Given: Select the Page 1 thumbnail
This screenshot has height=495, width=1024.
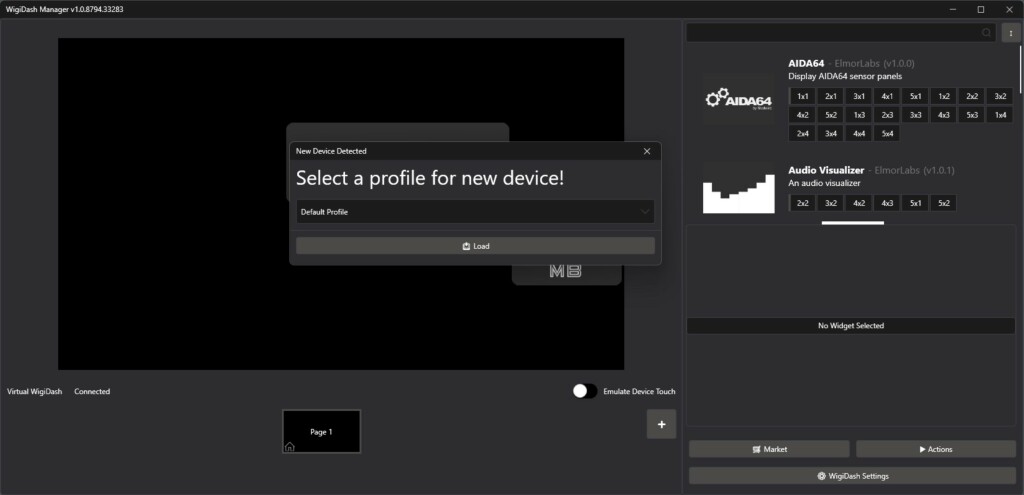Looking at the screenshot, I should (x=321, y=431).
